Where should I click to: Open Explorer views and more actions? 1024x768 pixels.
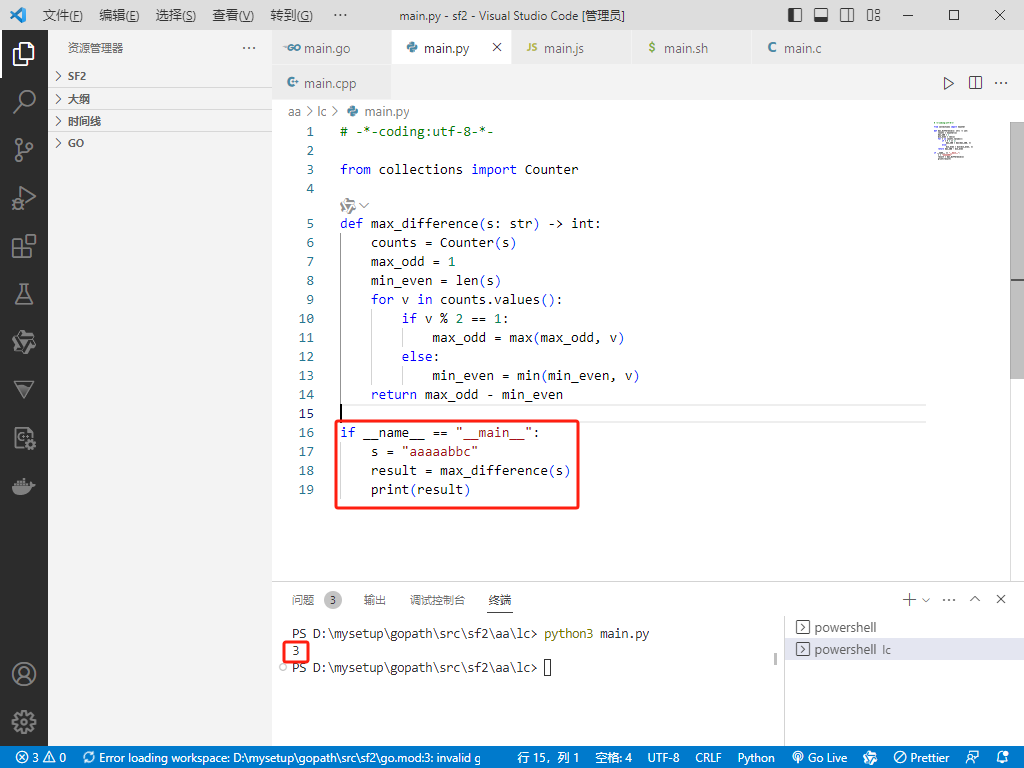tap(249, 48)
